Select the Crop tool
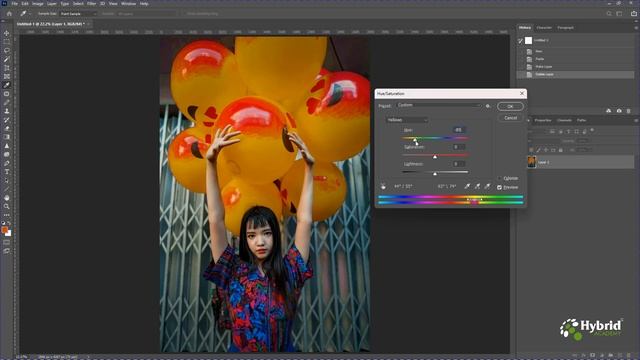The height and width of the screenshot is (360, 640). (x=7, y=68)
